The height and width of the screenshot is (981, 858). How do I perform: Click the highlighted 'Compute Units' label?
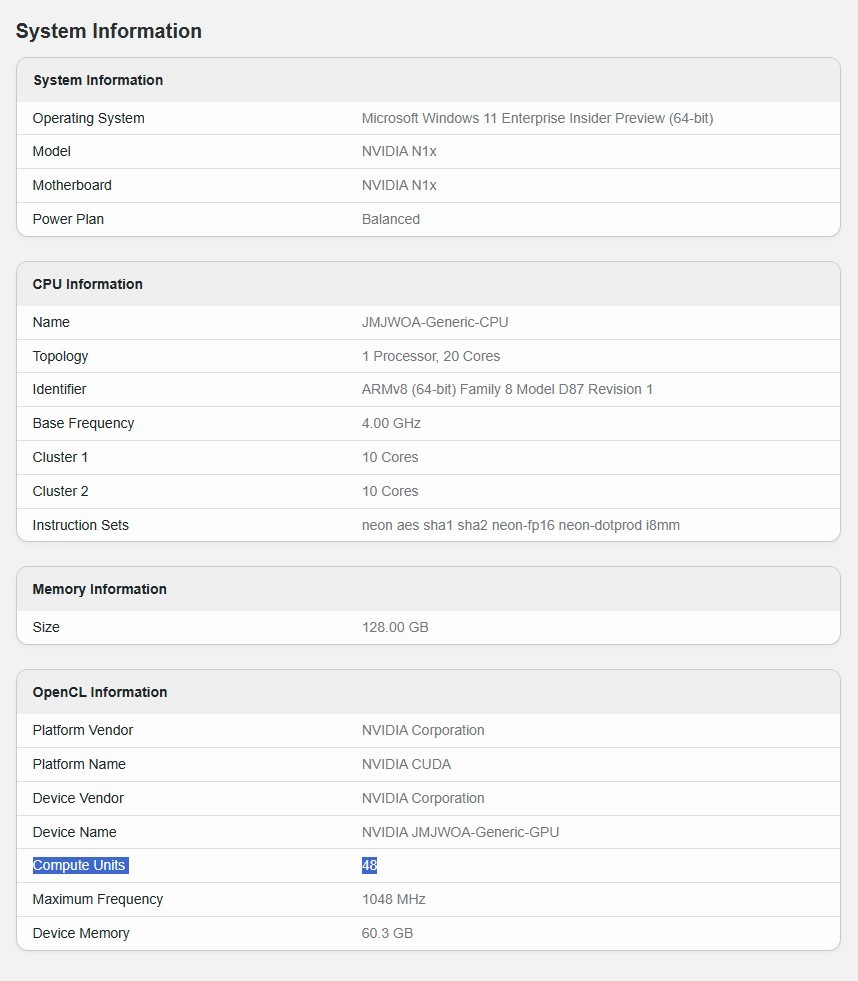tap(80, 865)
